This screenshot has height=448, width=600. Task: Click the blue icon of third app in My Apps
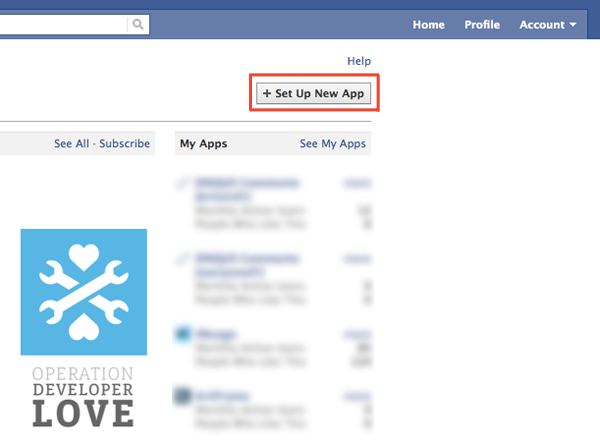pyautogui.click(x=183, y=334)
